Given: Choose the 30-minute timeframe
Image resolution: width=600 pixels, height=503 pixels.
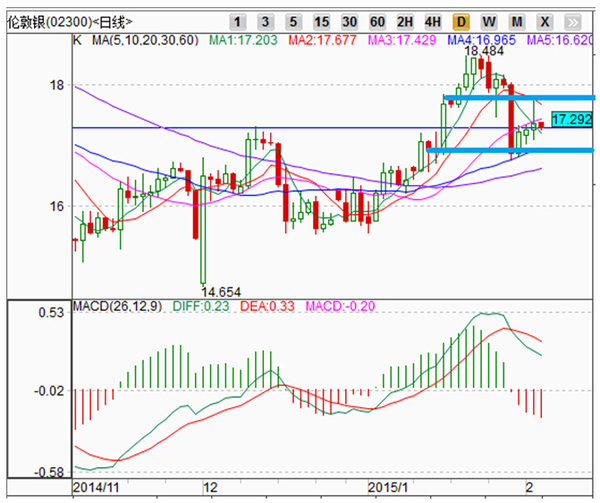Looking at the screenshot, I should click(349, 21).
